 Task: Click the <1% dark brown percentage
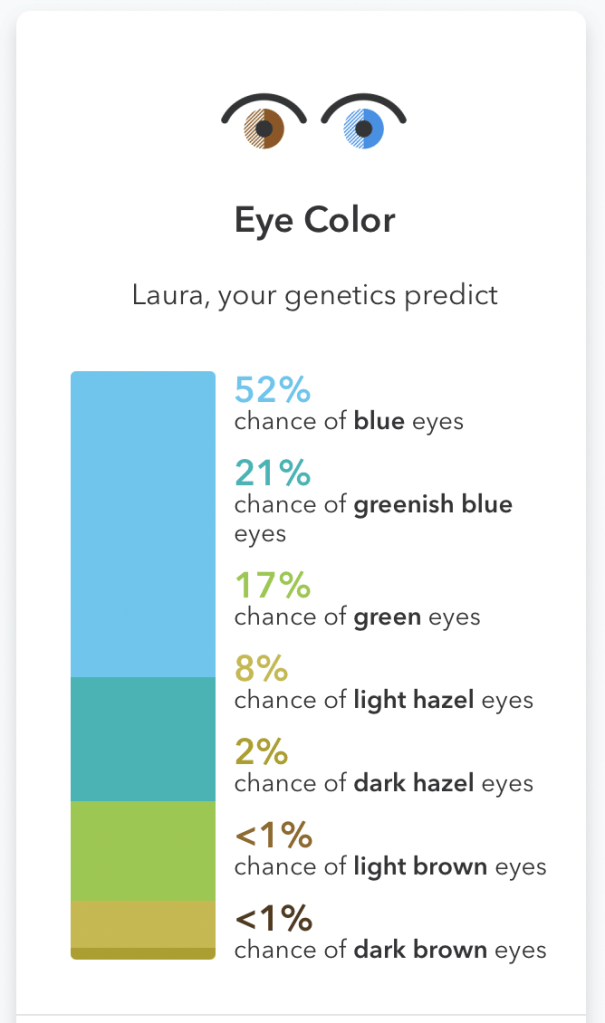point(274,917)
